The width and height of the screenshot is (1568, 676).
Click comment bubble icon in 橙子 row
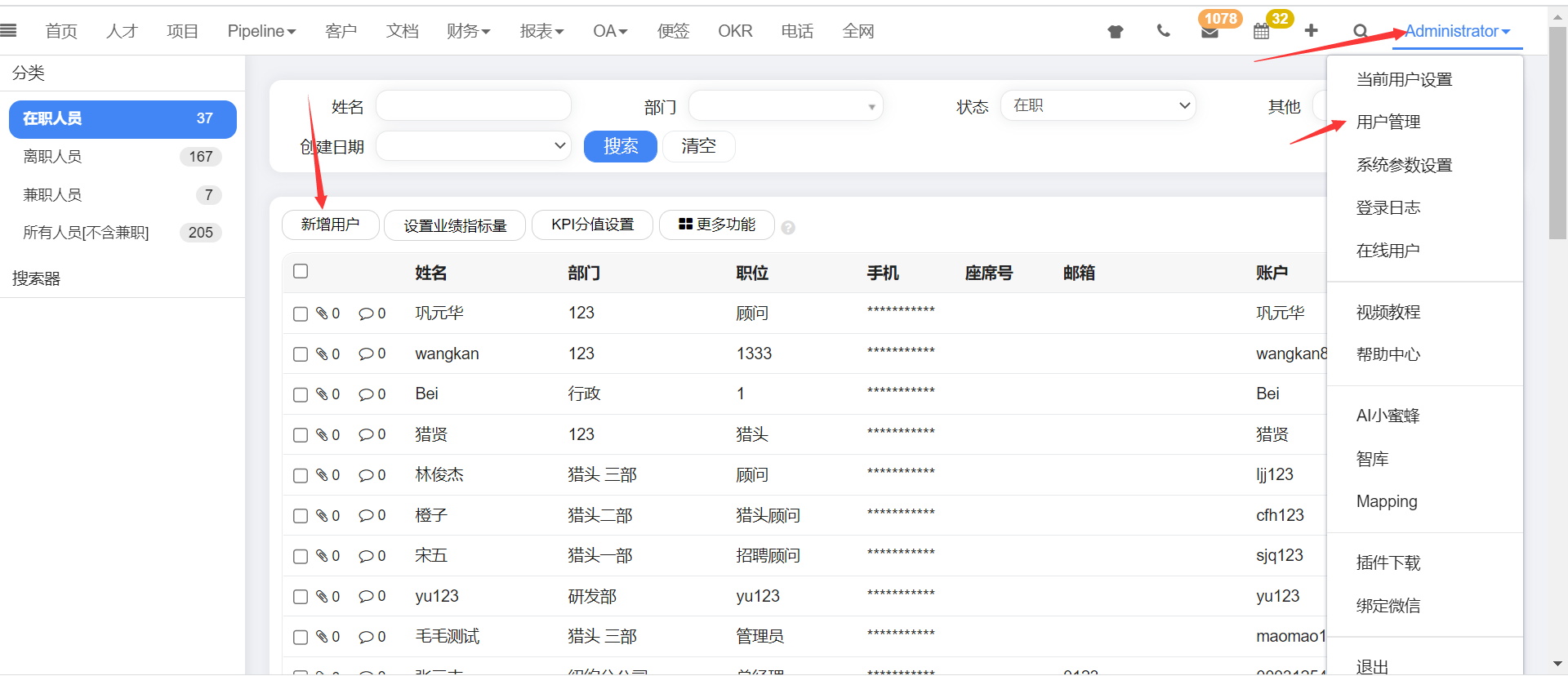click(367, 515)
